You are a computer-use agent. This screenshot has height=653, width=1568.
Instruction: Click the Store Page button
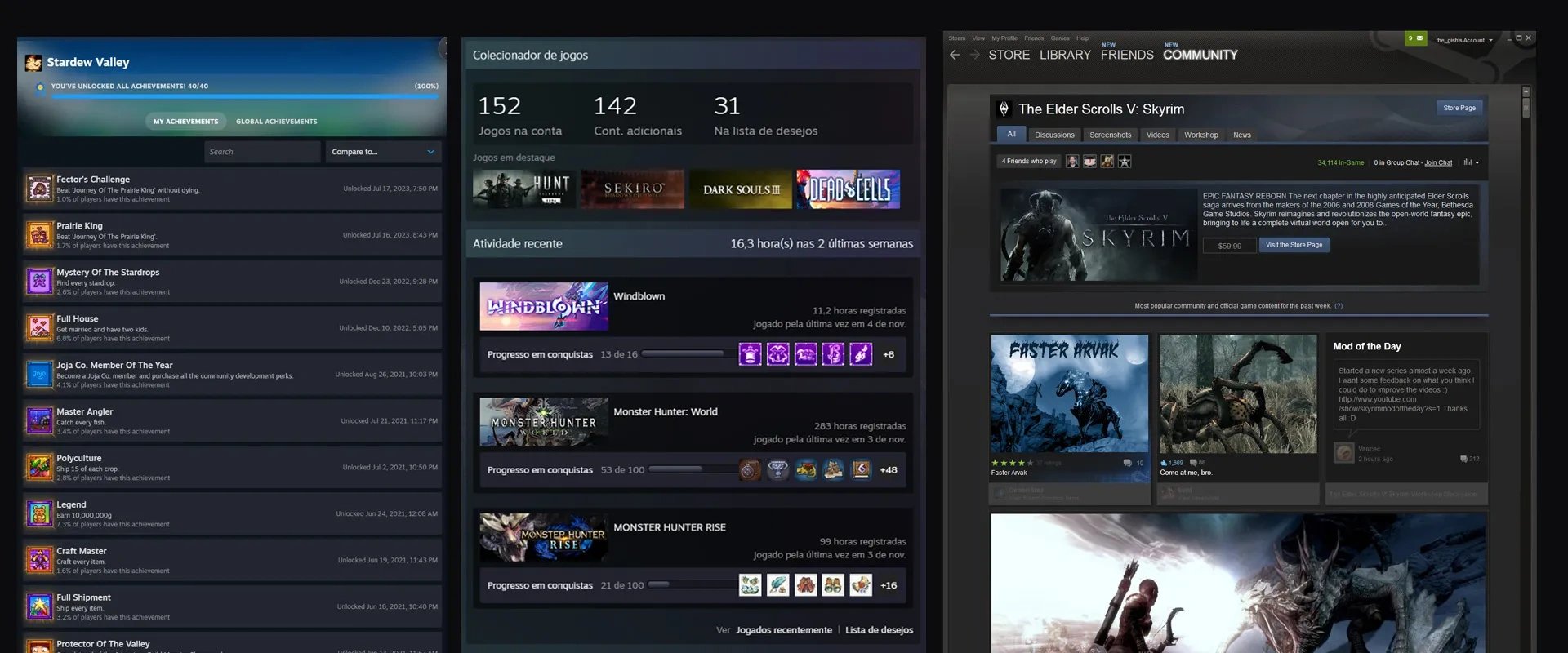click(1459, 108)
